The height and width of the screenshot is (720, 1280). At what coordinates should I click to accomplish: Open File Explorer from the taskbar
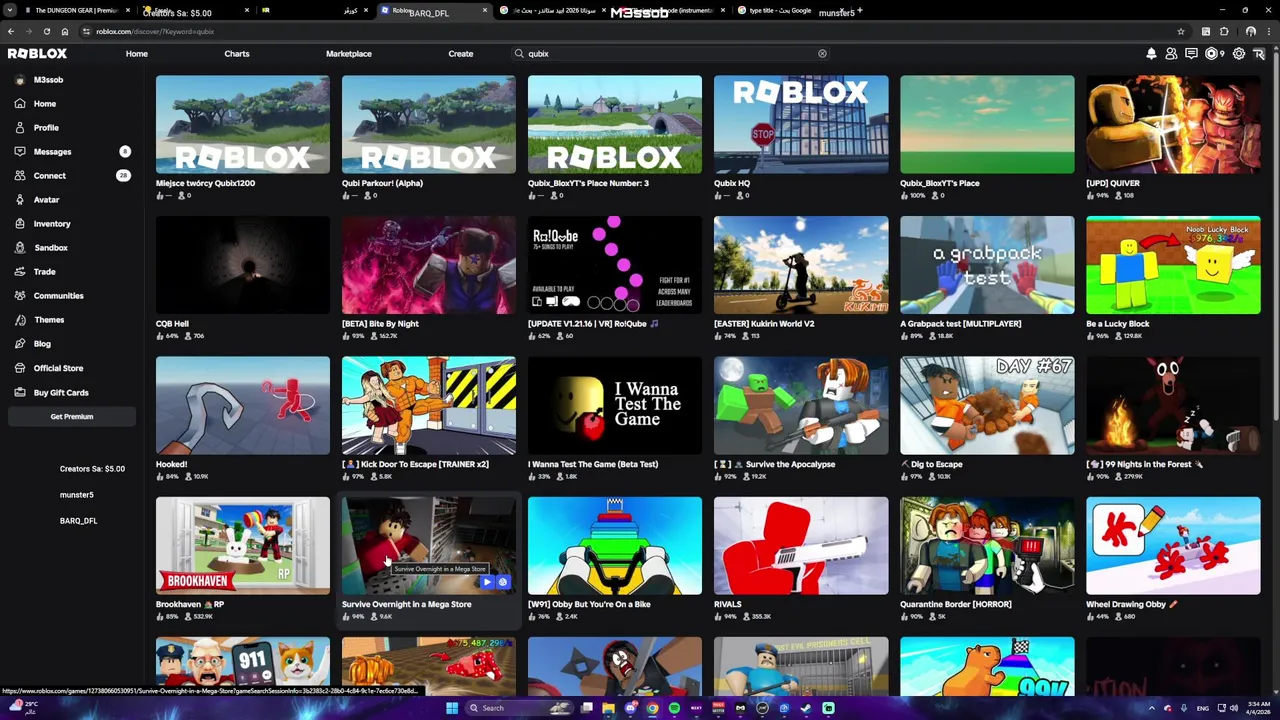[608, 708]
